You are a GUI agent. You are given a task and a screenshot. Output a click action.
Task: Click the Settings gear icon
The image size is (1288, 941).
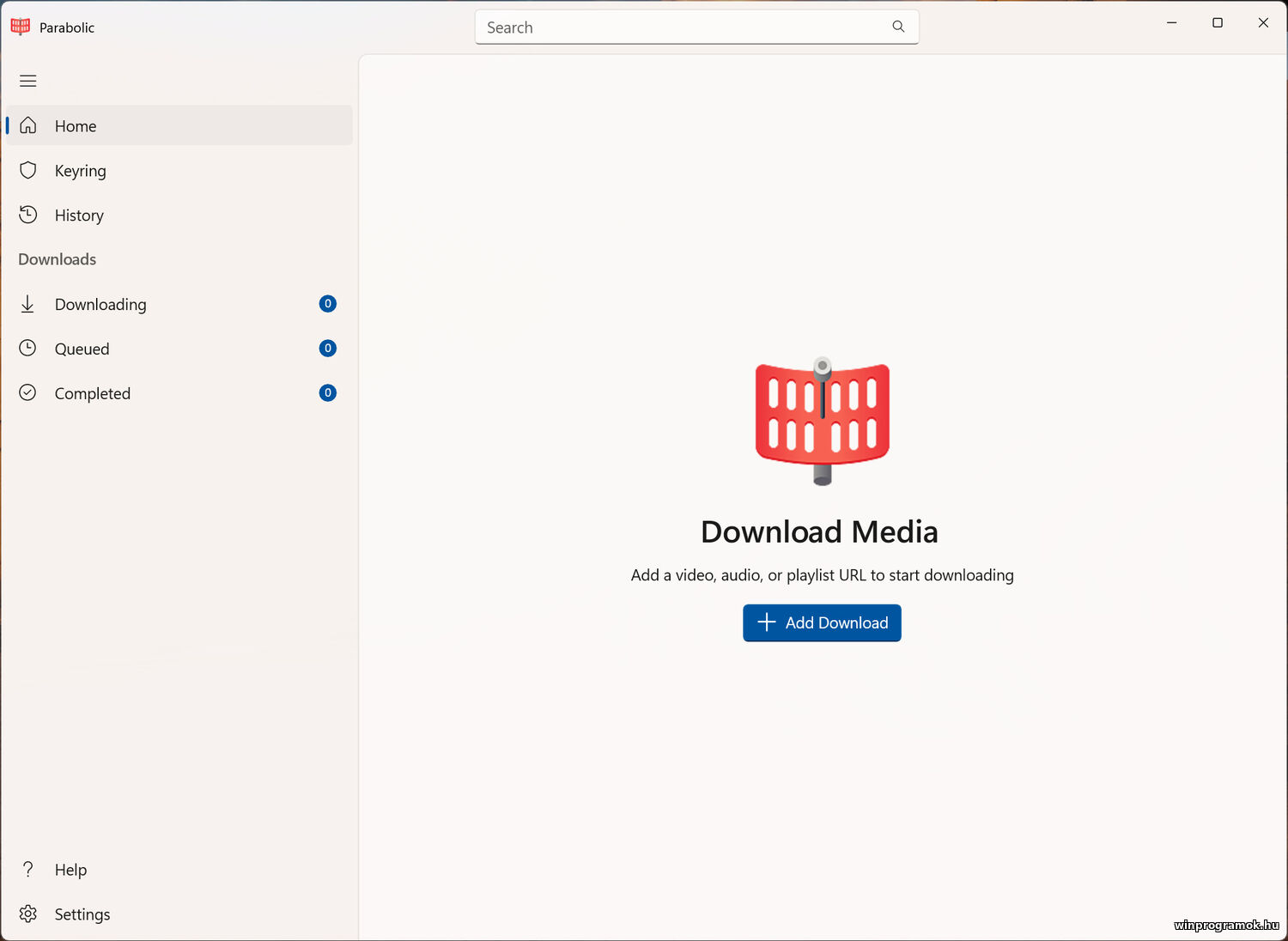click(28, 914)
